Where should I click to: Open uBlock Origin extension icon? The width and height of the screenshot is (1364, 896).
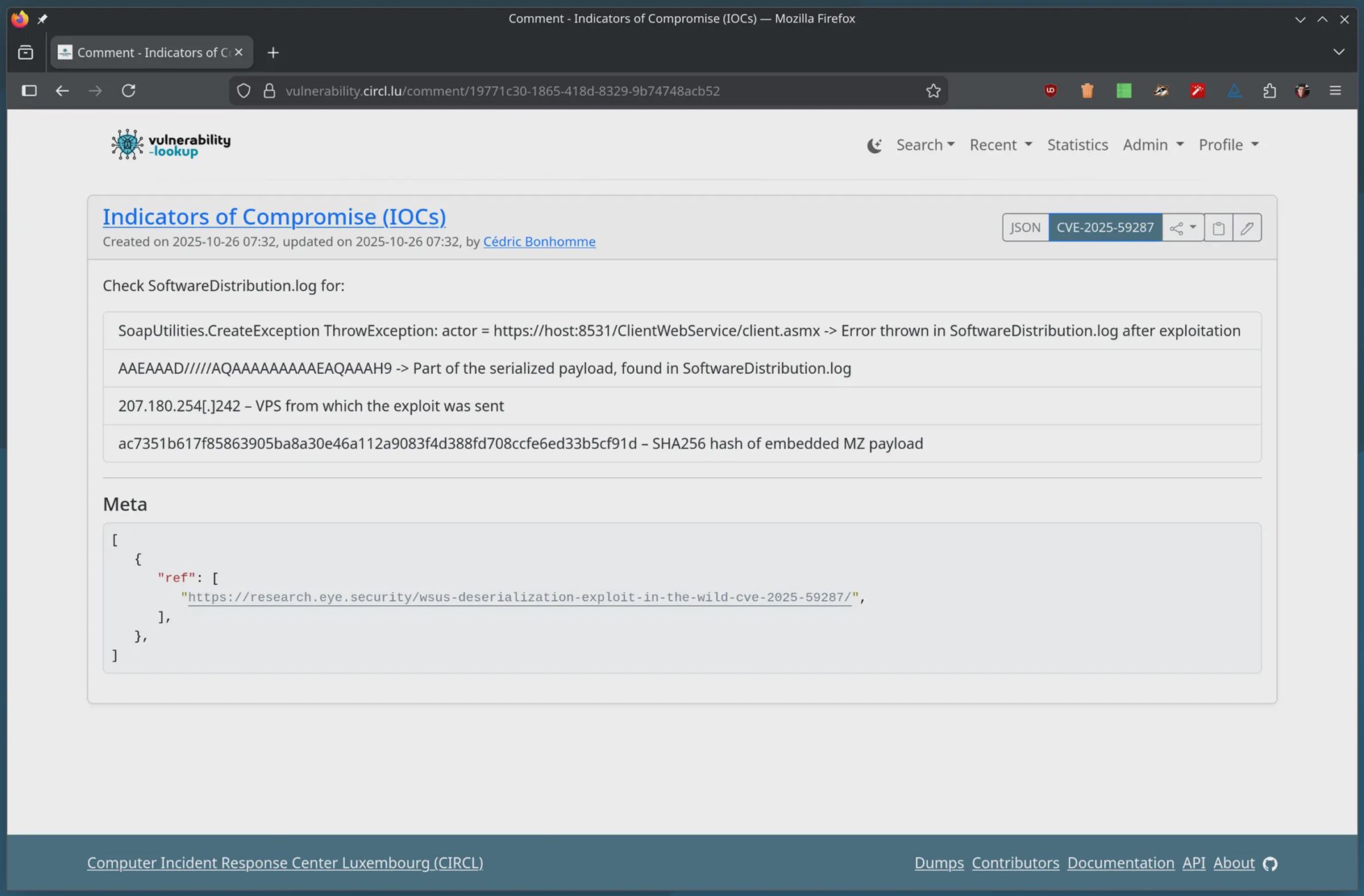click(x=1050, y=91)
